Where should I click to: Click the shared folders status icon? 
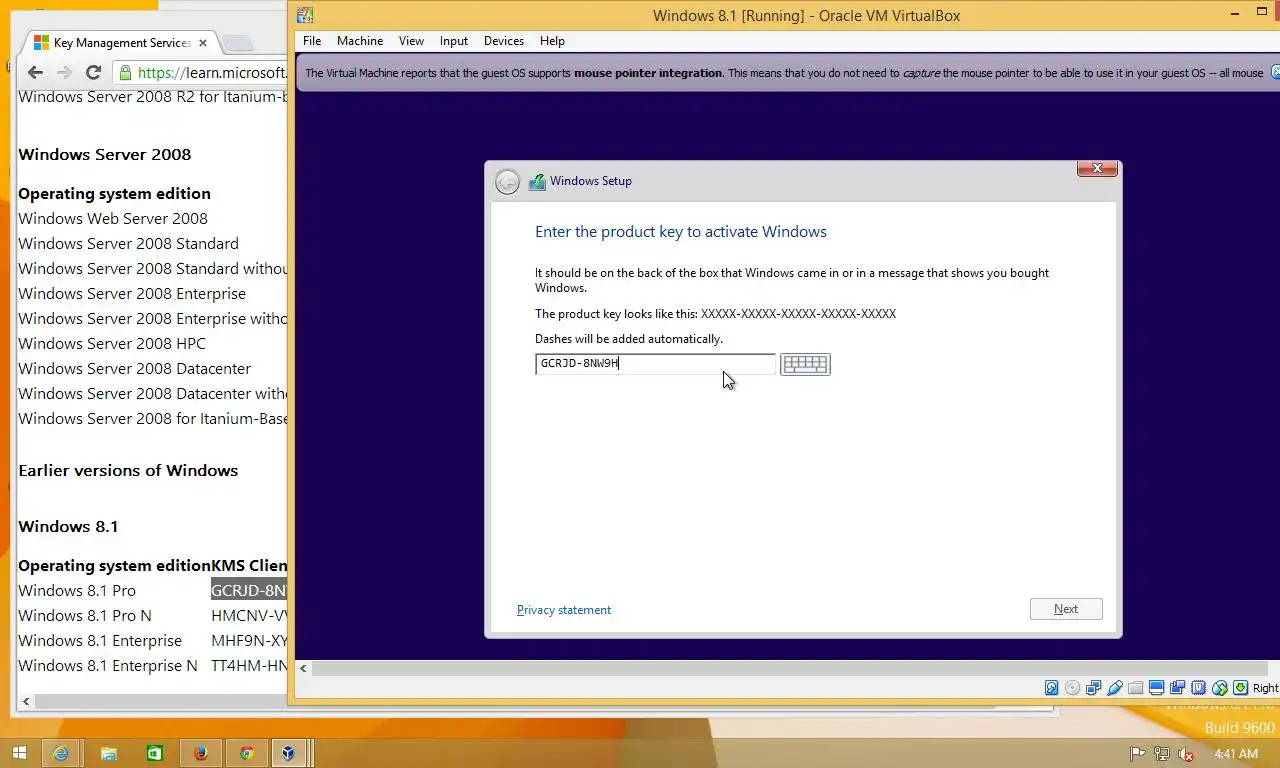point(1136,688)
